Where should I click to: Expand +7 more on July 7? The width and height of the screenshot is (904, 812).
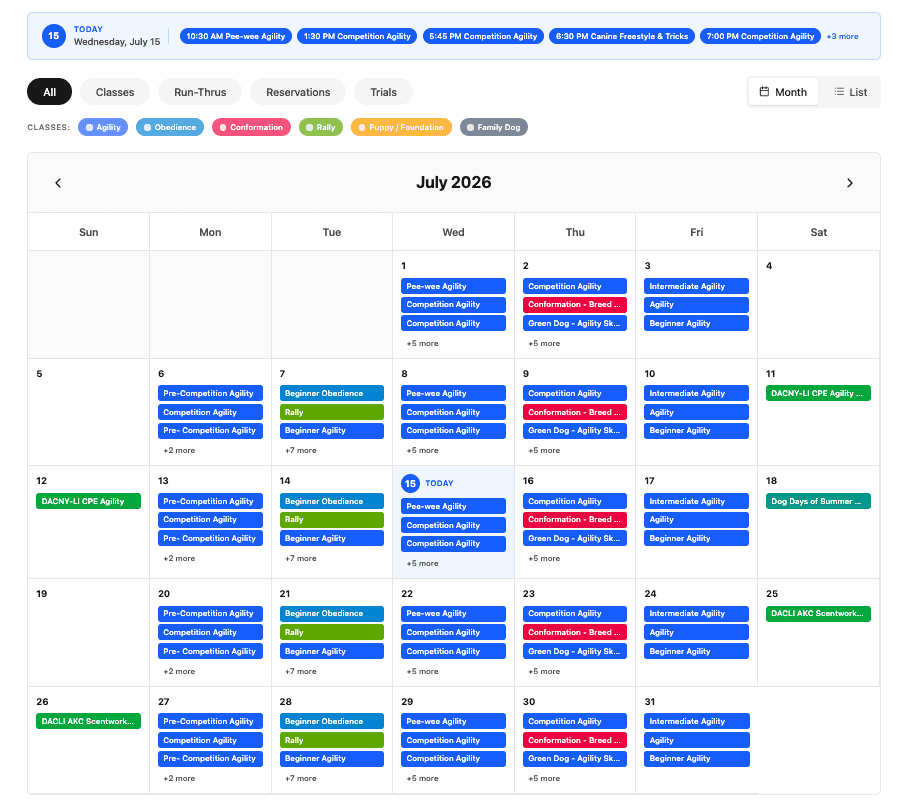[301, 450]
